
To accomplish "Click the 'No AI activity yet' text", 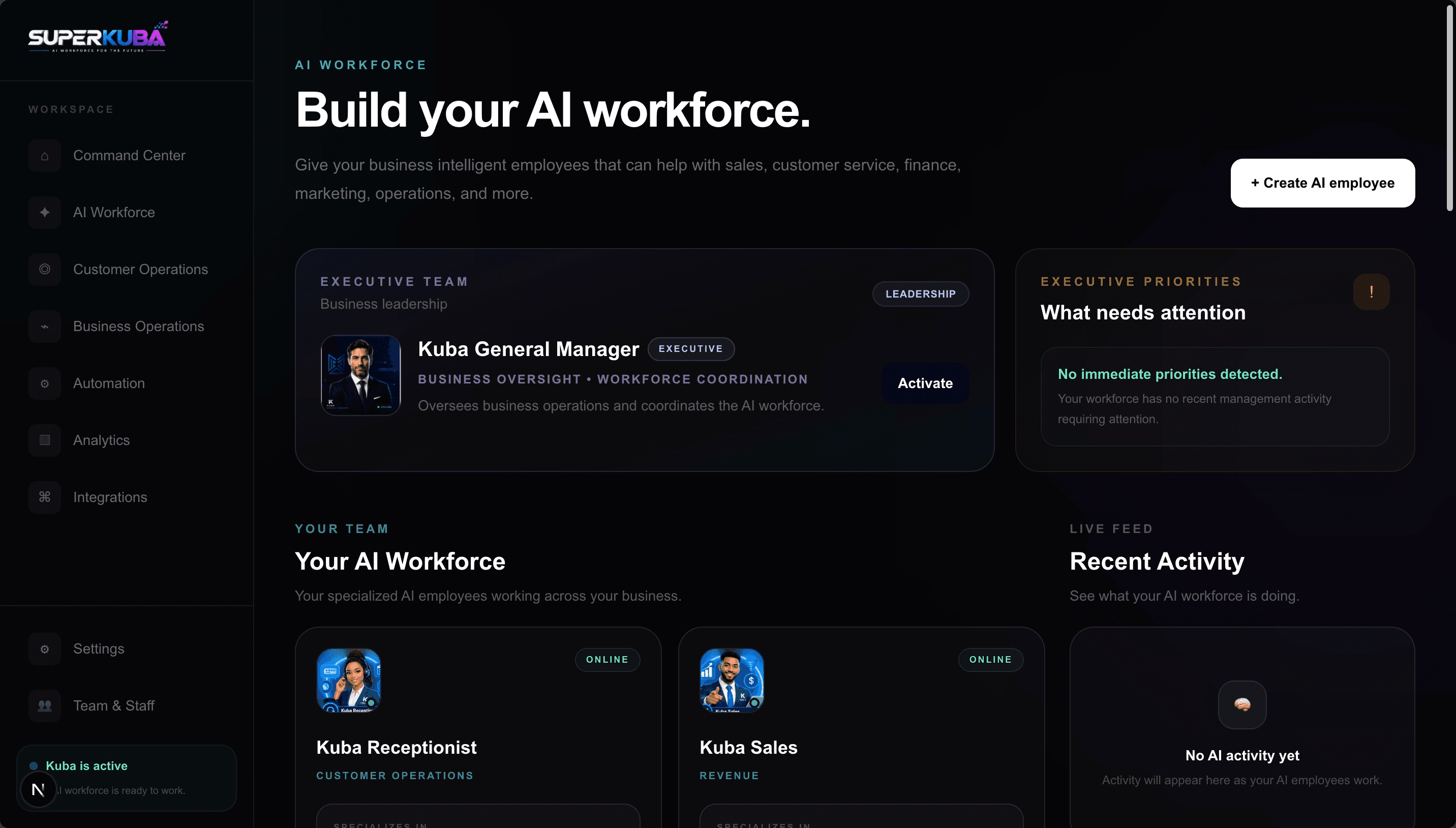I will (1242, 756).
